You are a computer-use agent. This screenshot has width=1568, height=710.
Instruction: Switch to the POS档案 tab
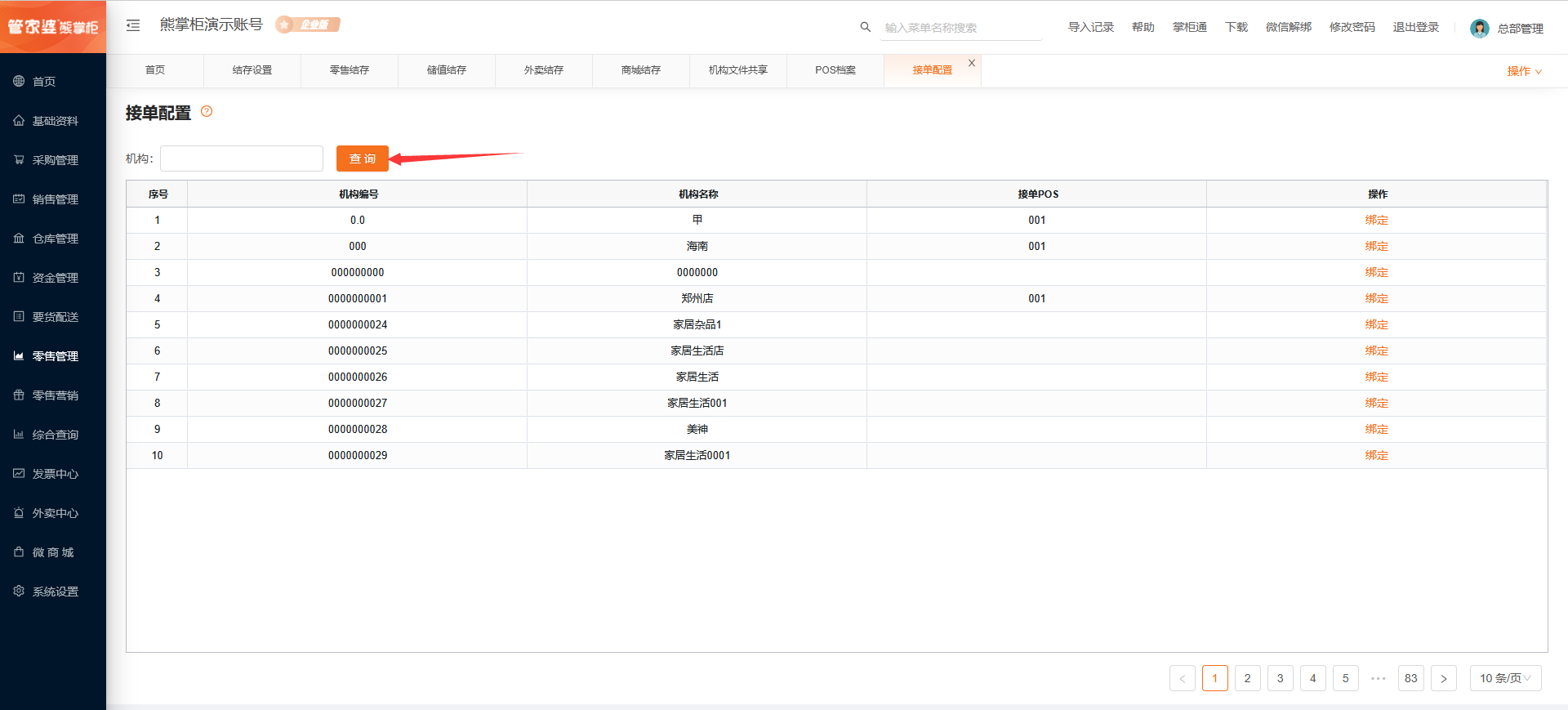(835, 70)
